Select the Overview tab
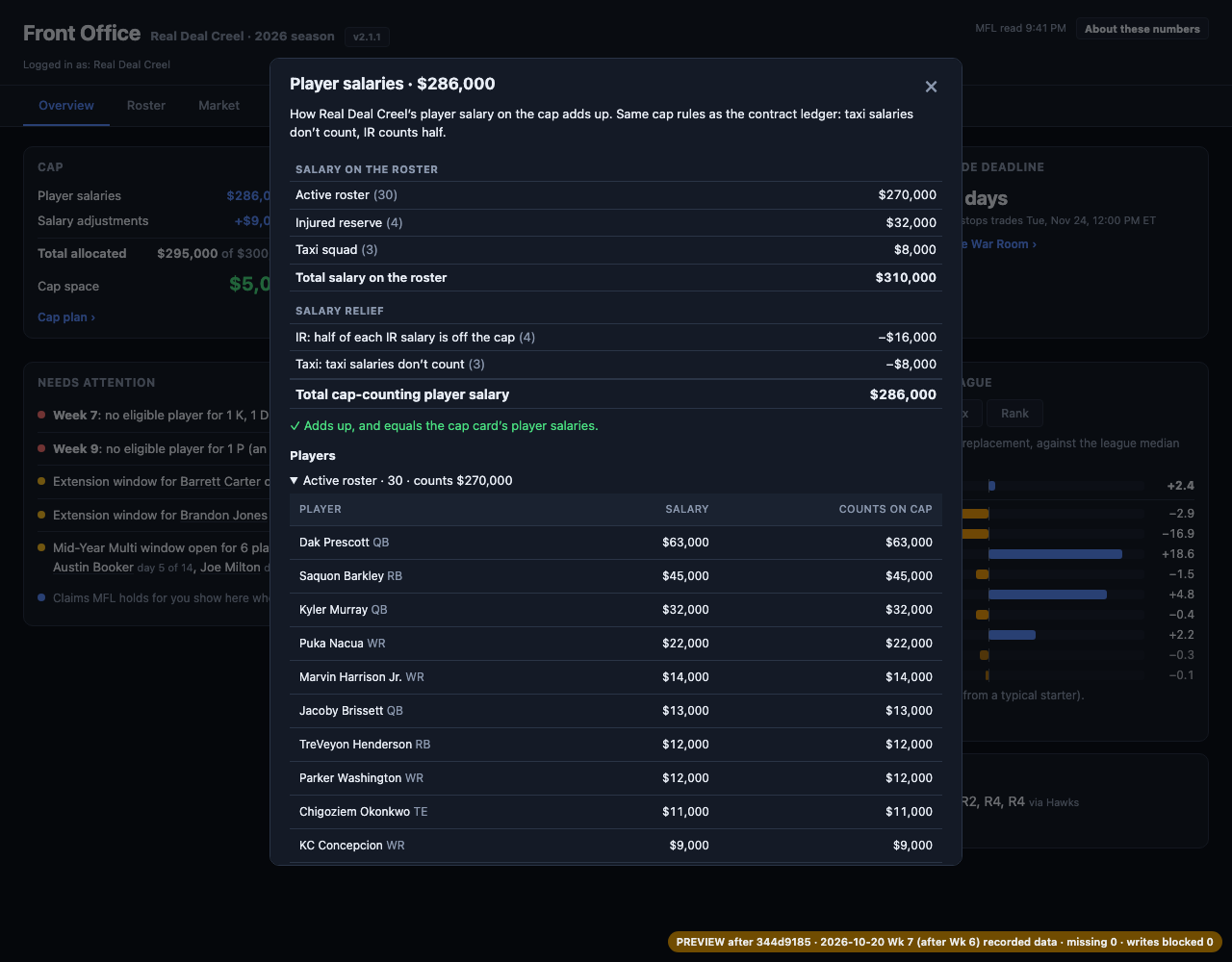Image resolution: width=1232 pixels, height=962 pixels. click(x=66, y=105)
